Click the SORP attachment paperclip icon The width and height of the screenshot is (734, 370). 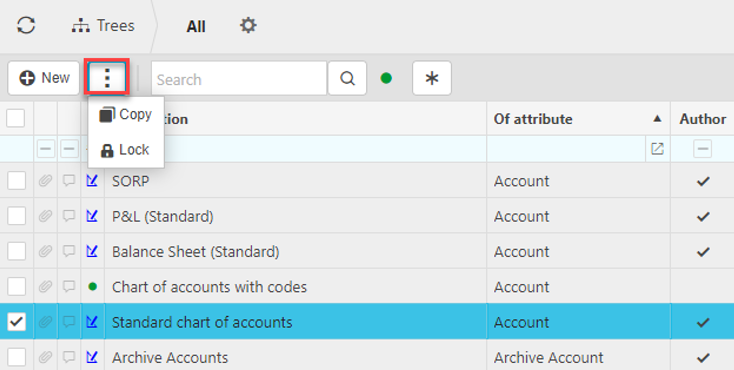point(45,181)
